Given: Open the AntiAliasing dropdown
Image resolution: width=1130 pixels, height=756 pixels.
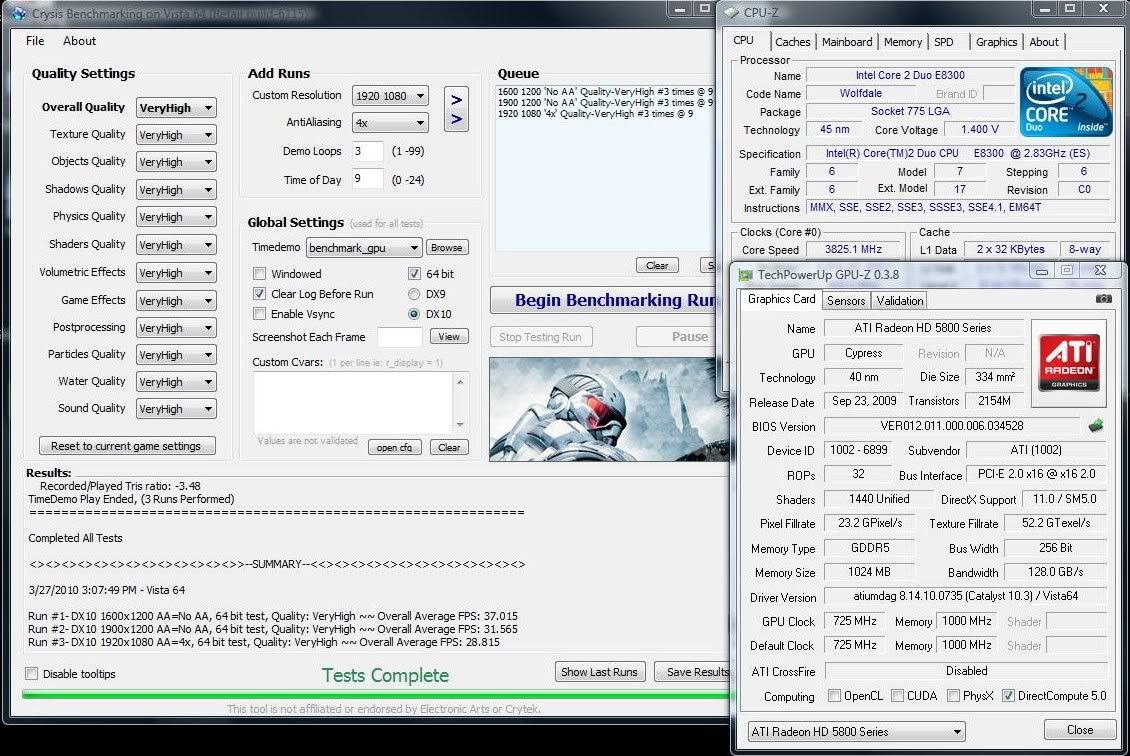Looking at the screenshot, I should [x=390, y=123].
